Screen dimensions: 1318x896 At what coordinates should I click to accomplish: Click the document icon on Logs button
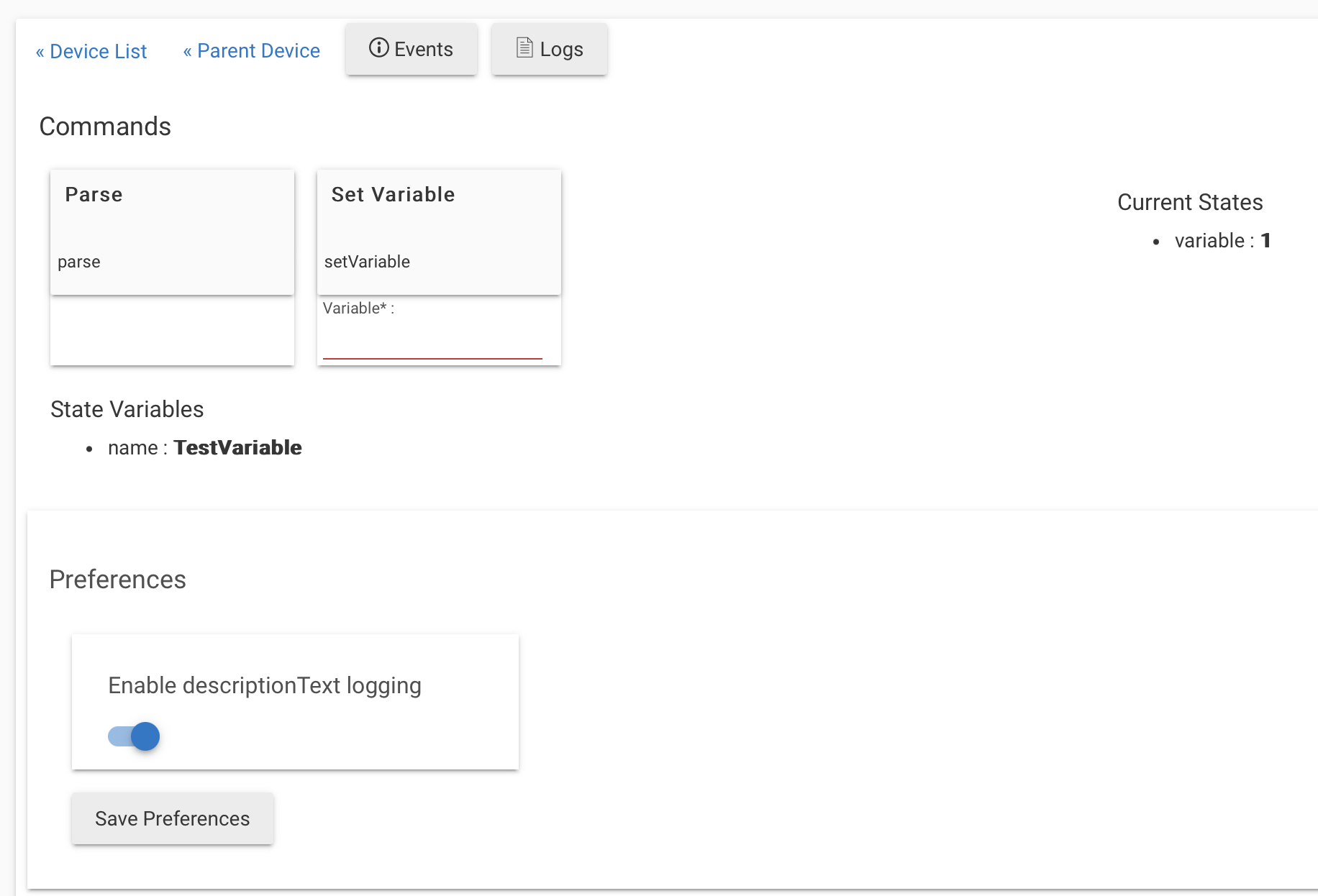pos(525,48)
